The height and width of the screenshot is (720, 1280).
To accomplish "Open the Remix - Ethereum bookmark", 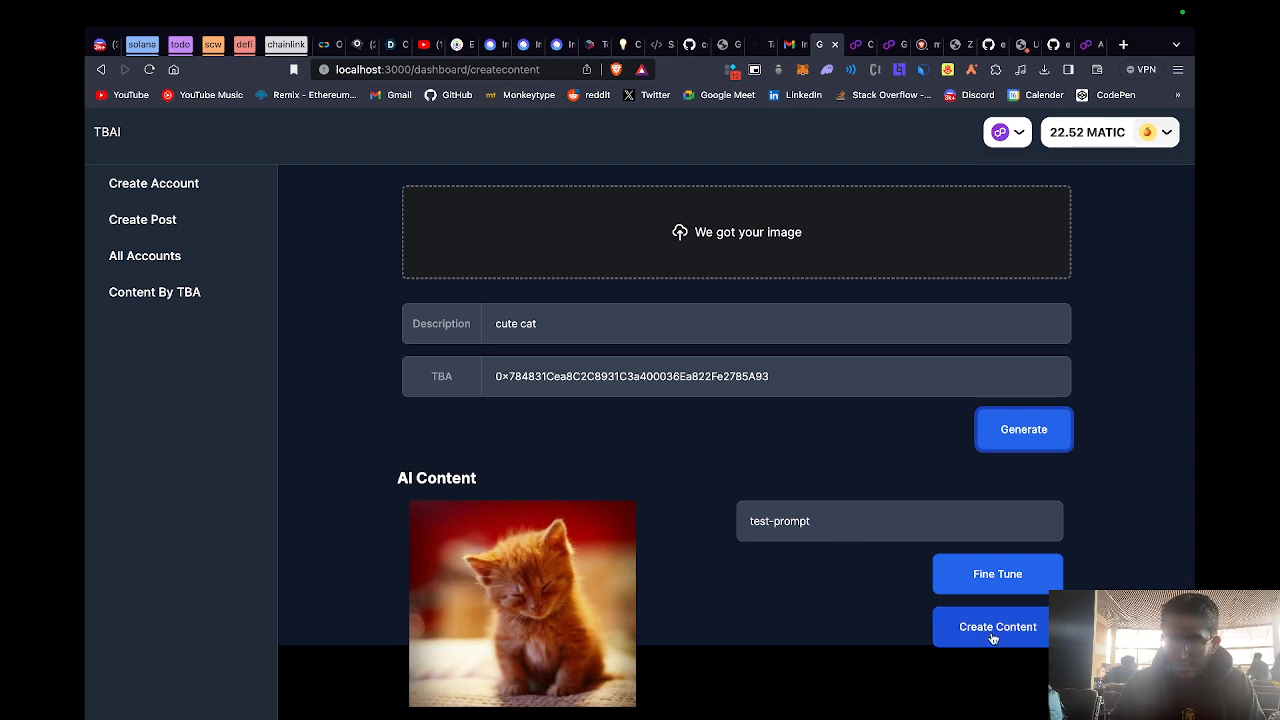I will [x=306, y=95].
